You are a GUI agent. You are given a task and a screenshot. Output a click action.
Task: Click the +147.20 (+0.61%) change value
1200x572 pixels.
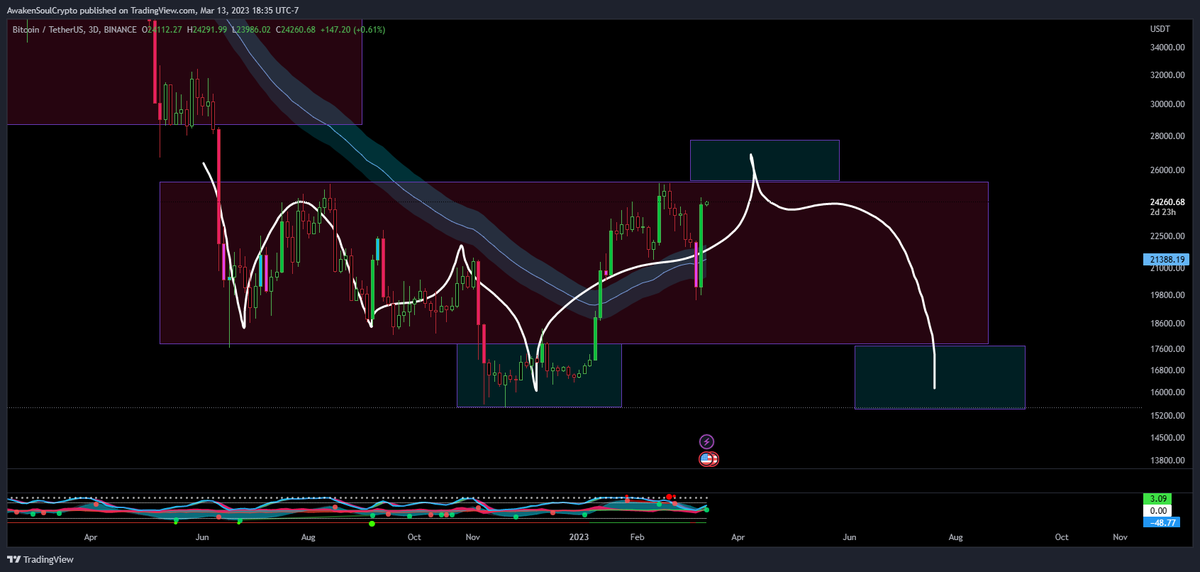[352, 30]
